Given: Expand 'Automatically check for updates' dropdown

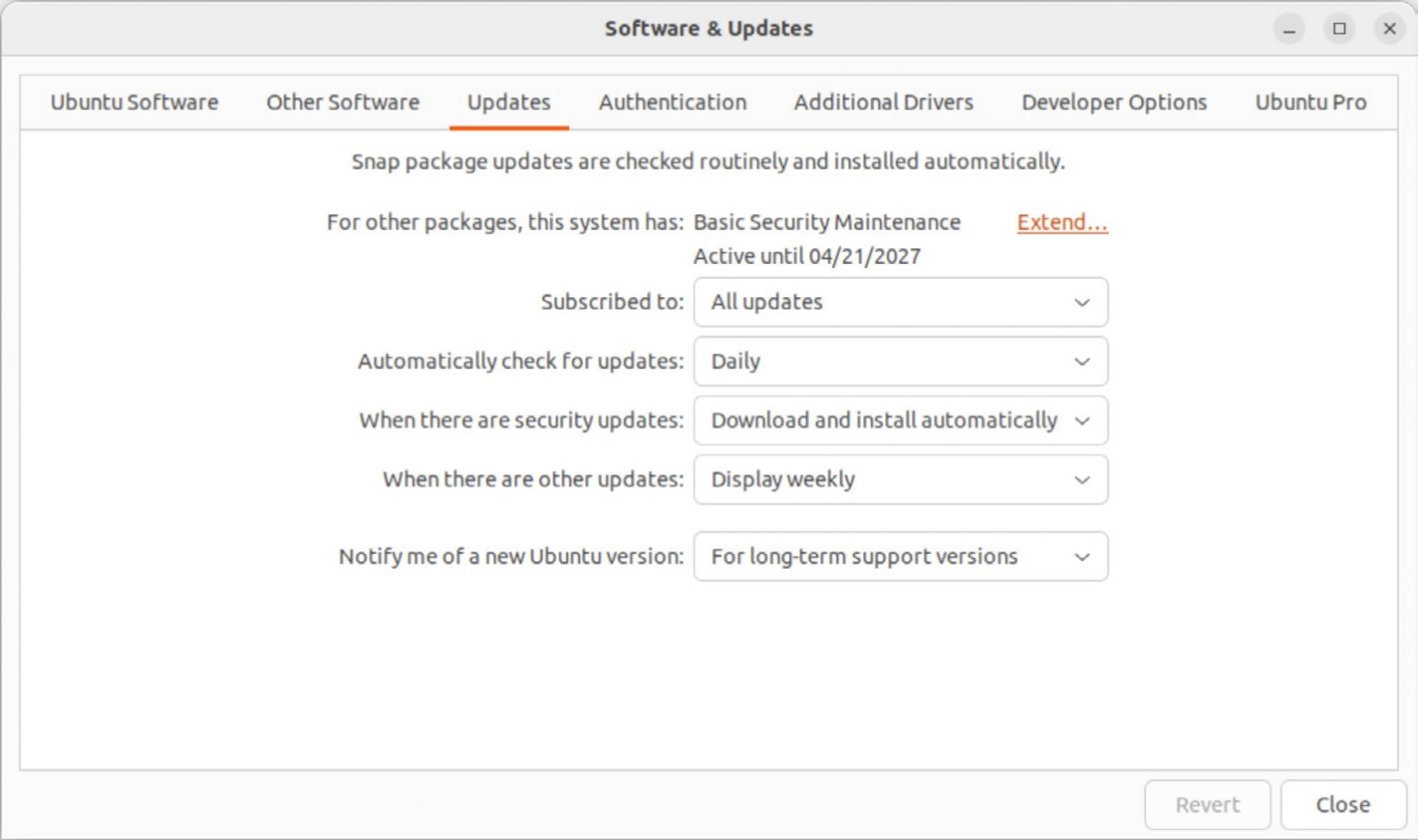Looking at the screenshot, I should pos(900,362).
